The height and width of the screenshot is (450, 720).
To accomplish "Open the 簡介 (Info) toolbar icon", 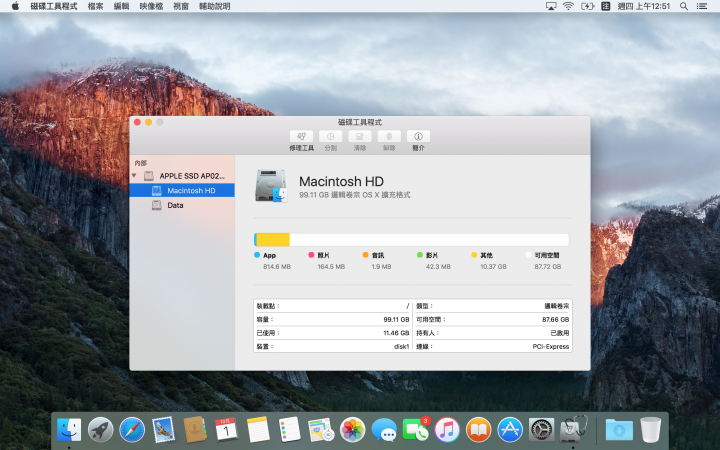I will click(x=418, y=136).
